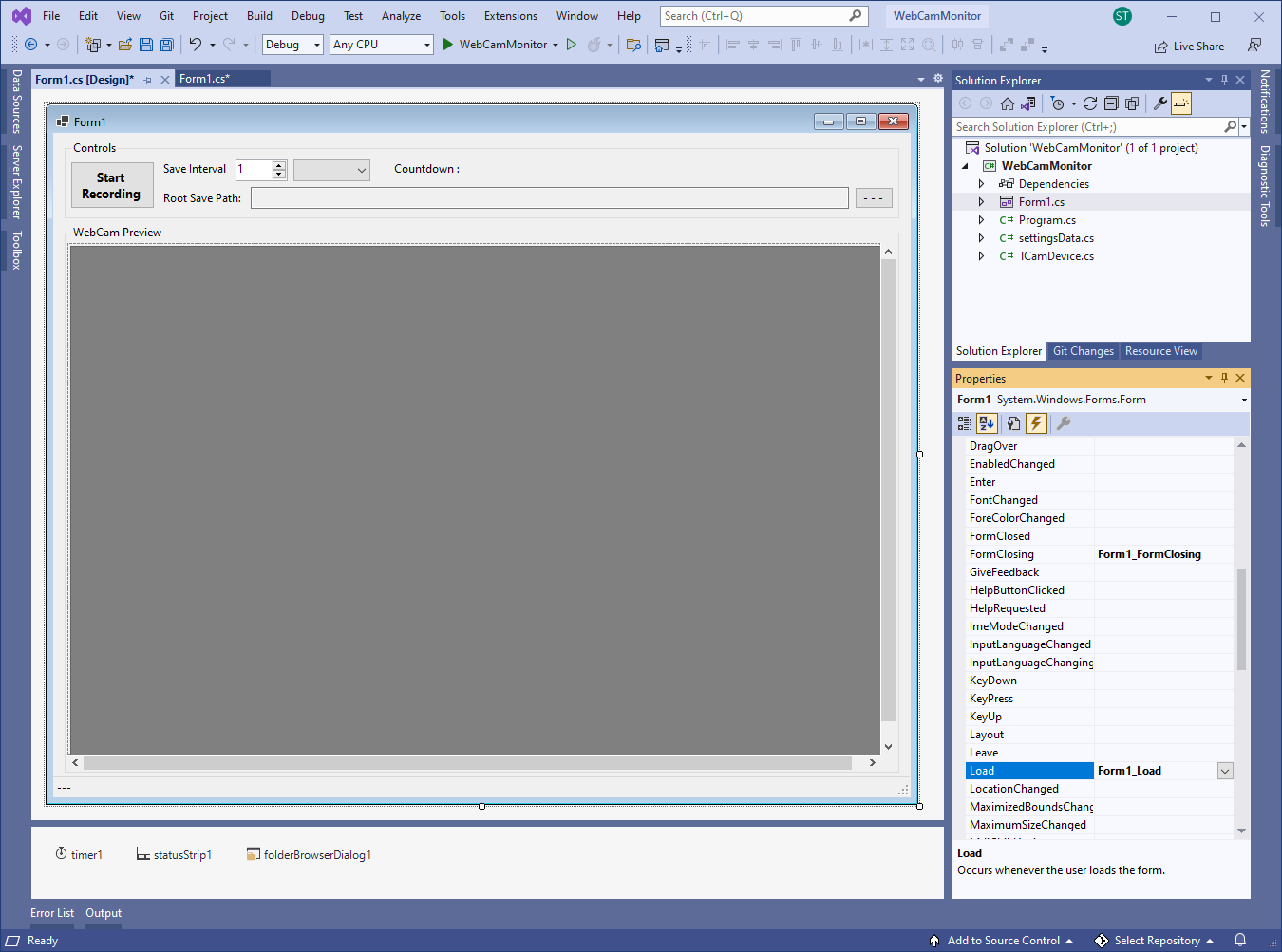
Task: Show Properties page icon in Properties panel
Action: point(1014,424)
